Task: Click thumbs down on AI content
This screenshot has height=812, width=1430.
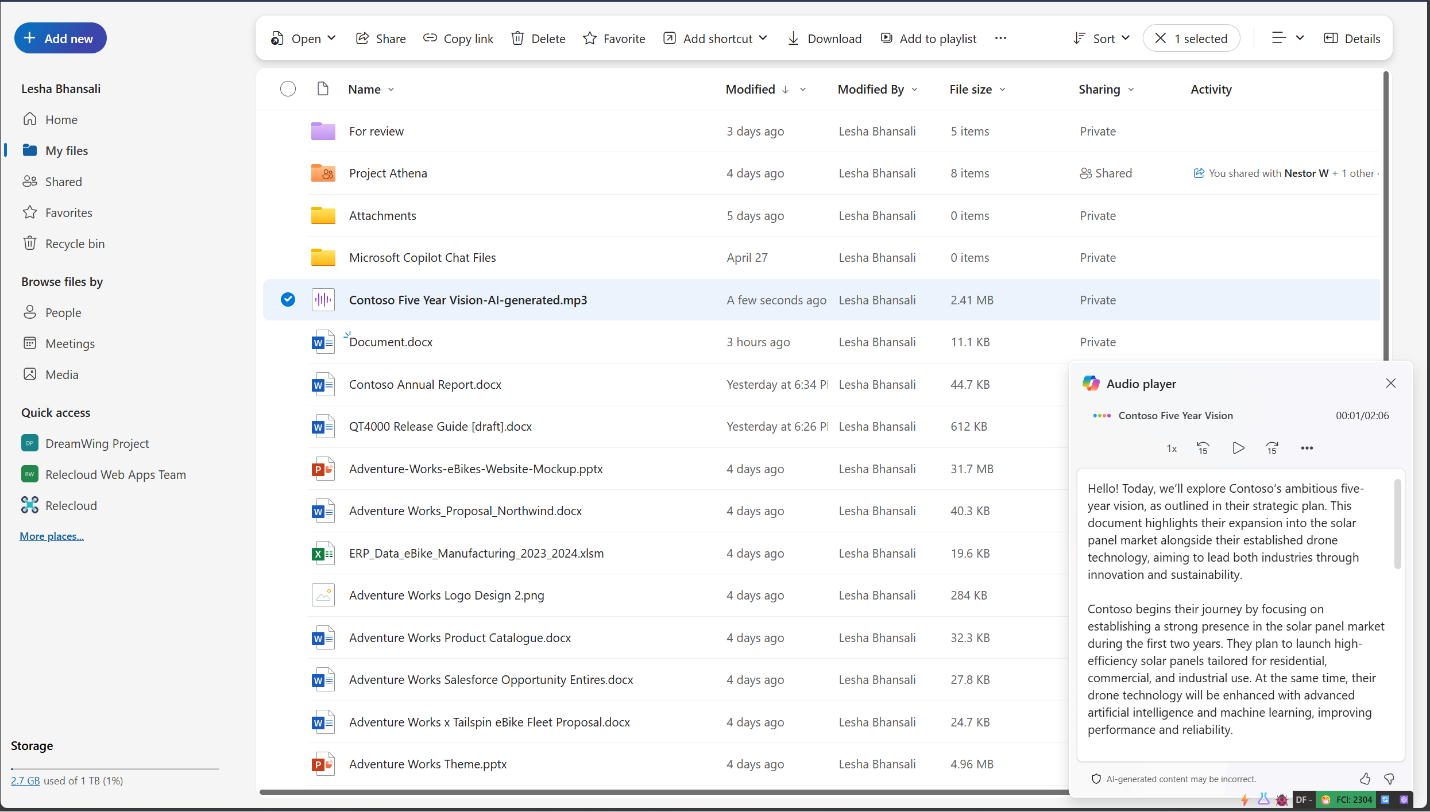Action: pyautogui.click(x=1389, y=778)
